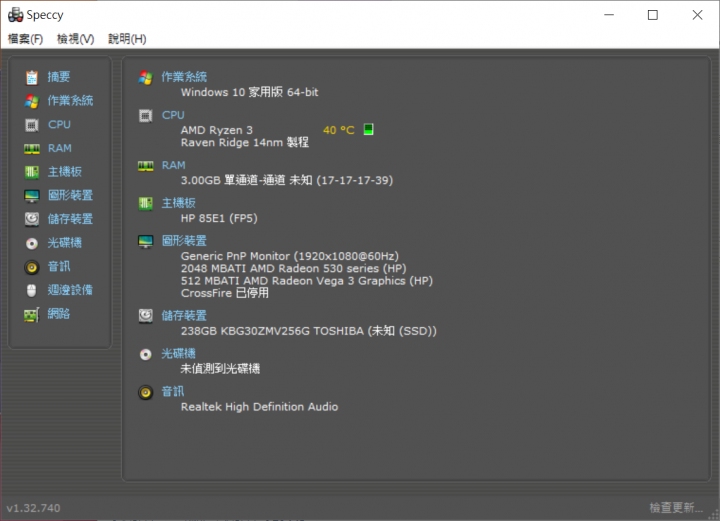Click 檢查更新... link in status bar
This screenshot has height=521, width=720.
click(x=676, y=508)
